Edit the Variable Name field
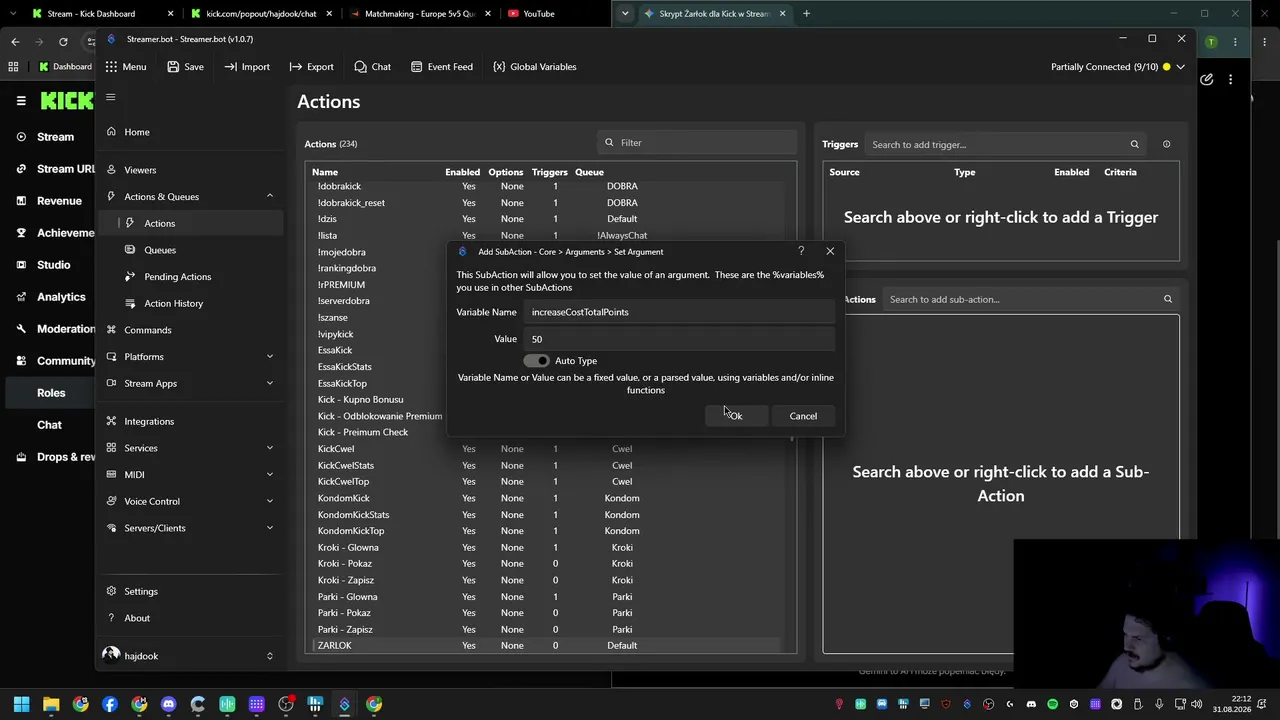The height and width of the screenshot is (720, 1280). [x=680, y=312]
